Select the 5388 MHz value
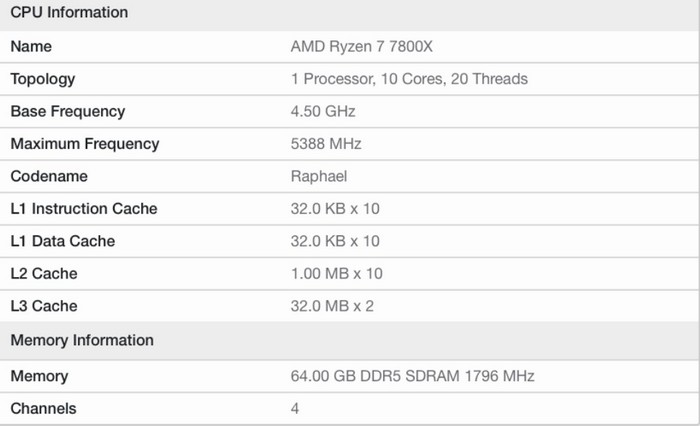The width and height of the screenshot is (700, 426). click(326, 144)
